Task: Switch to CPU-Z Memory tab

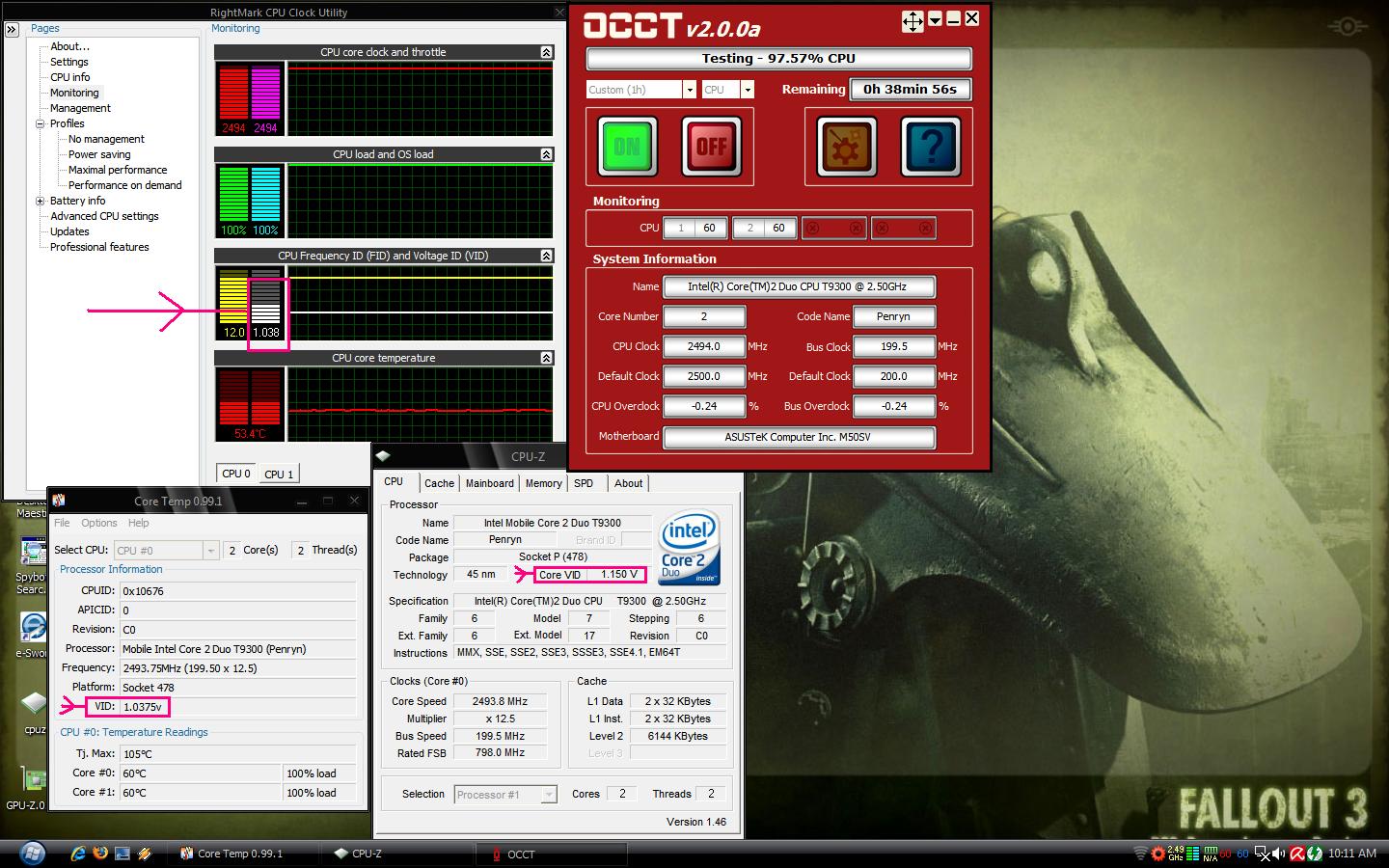Action: (x=544, y=483)
